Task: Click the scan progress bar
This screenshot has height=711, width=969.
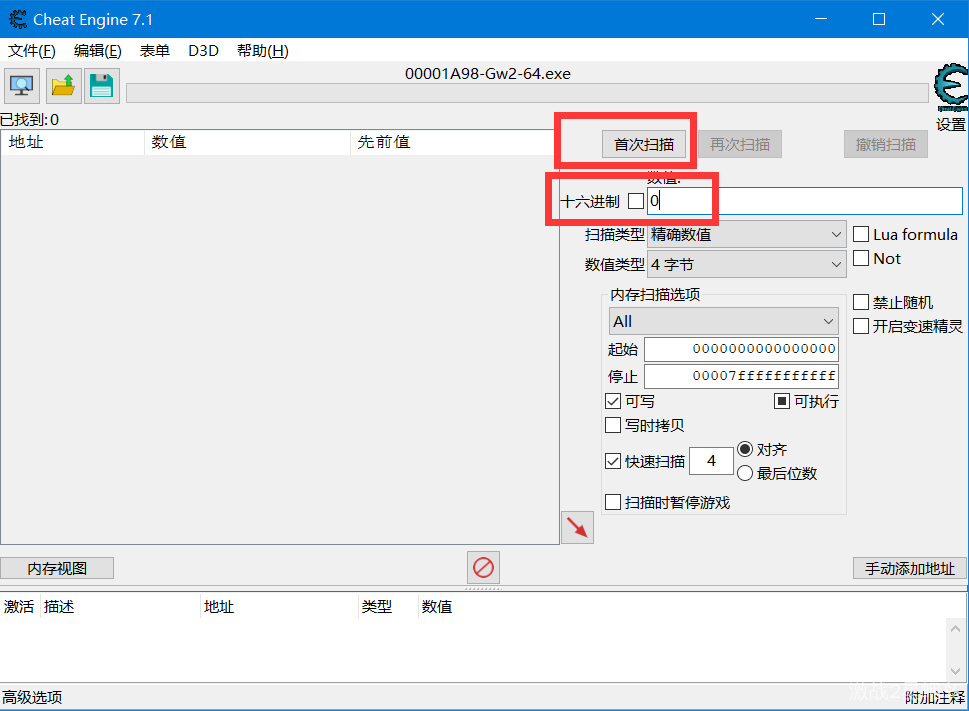Action: coord(527,93)
